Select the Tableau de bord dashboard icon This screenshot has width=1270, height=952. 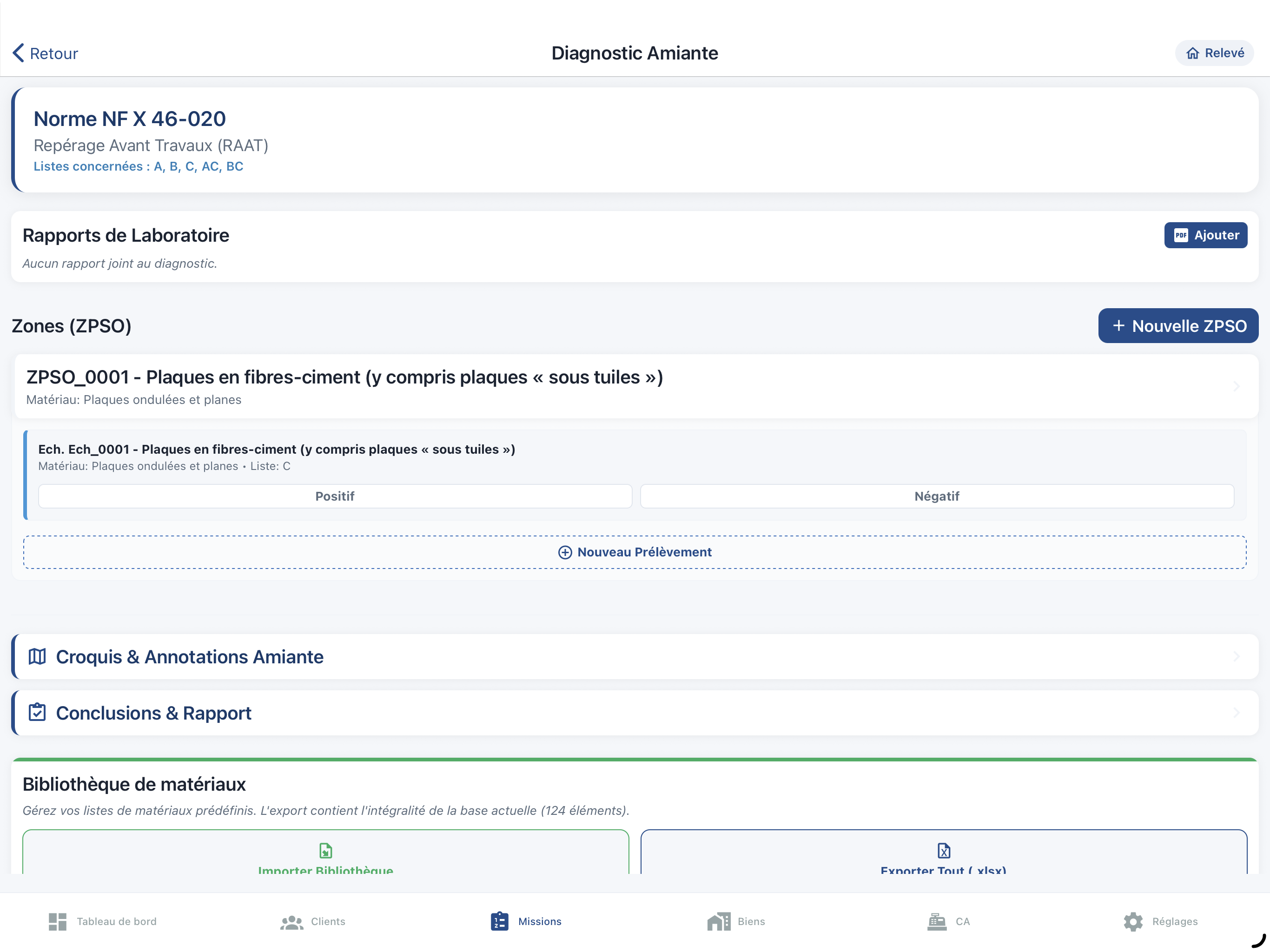[58, 922]
